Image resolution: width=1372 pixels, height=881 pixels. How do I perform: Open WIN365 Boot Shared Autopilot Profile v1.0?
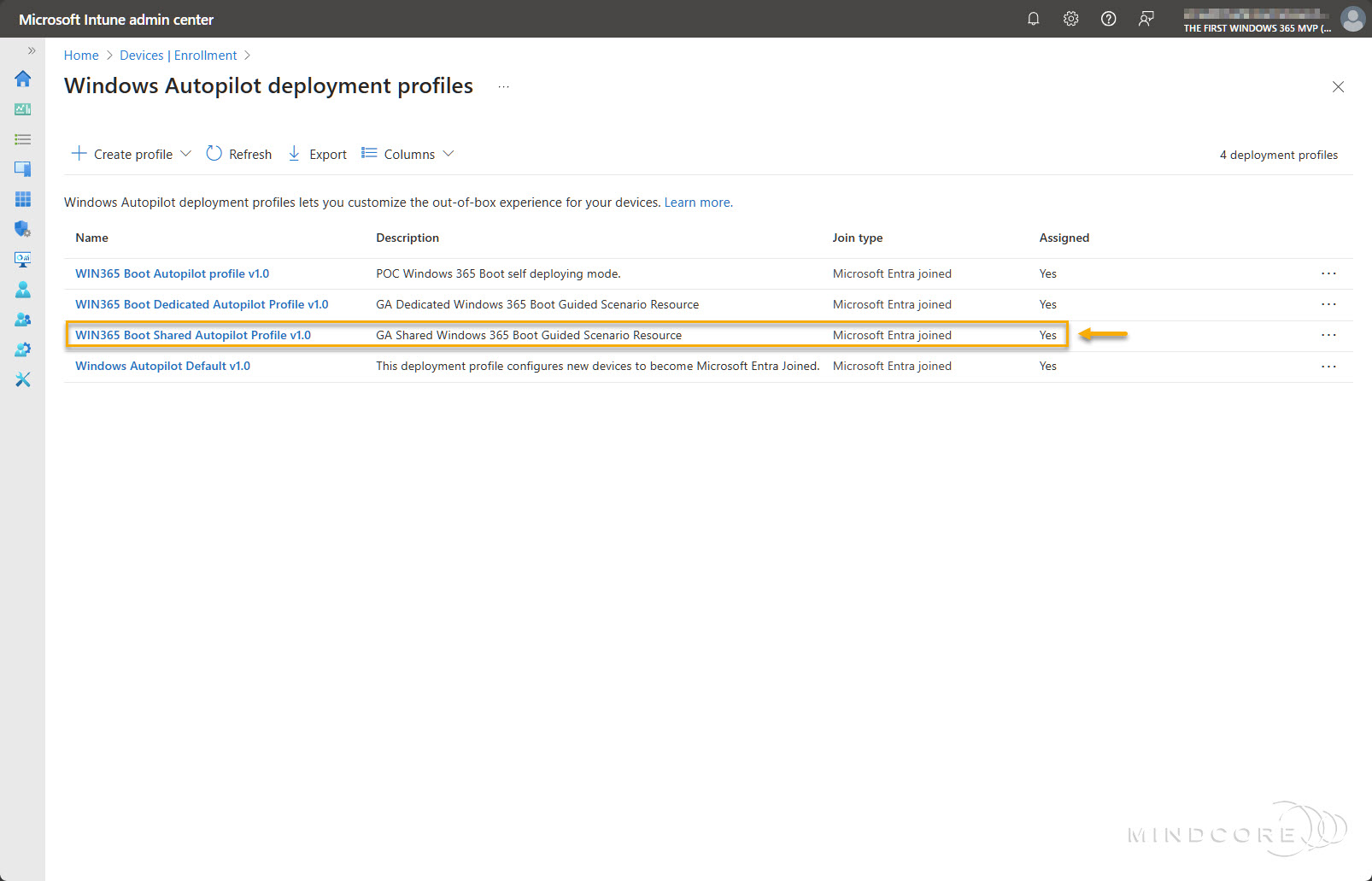coord(193,335)
